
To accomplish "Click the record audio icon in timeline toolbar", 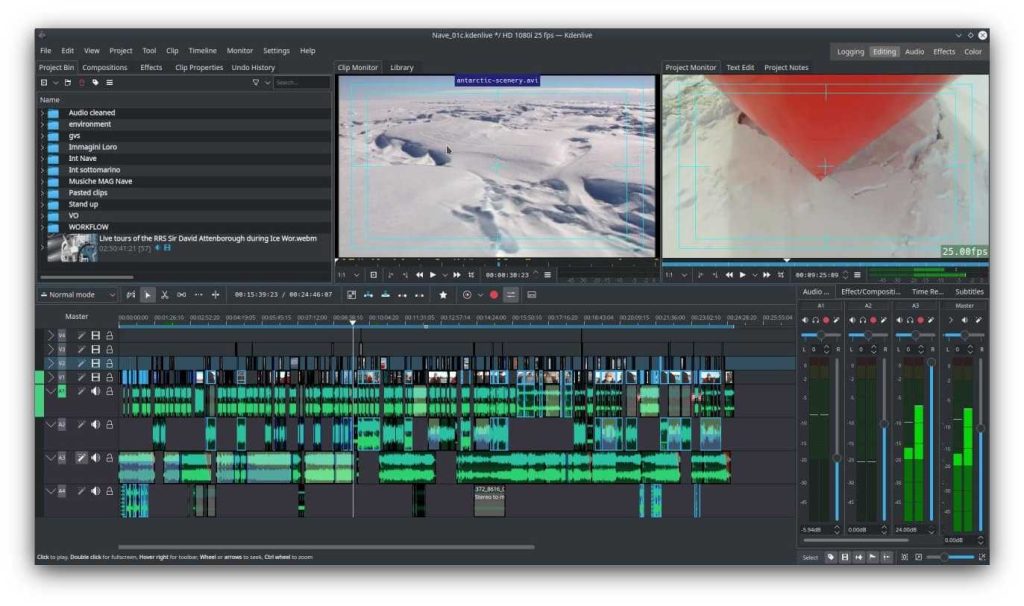I will 494,294.
